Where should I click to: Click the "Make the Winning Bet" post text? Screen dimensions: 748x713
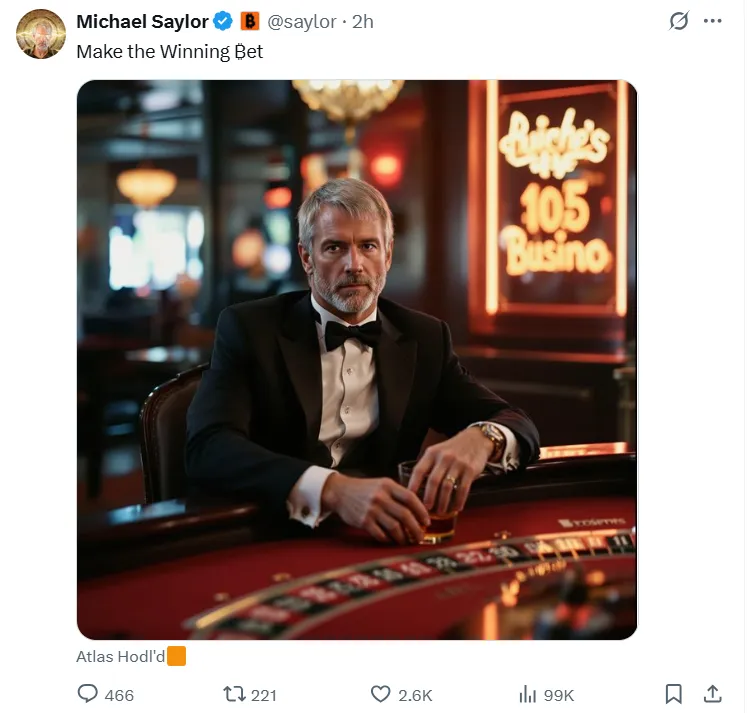point(169,51)
